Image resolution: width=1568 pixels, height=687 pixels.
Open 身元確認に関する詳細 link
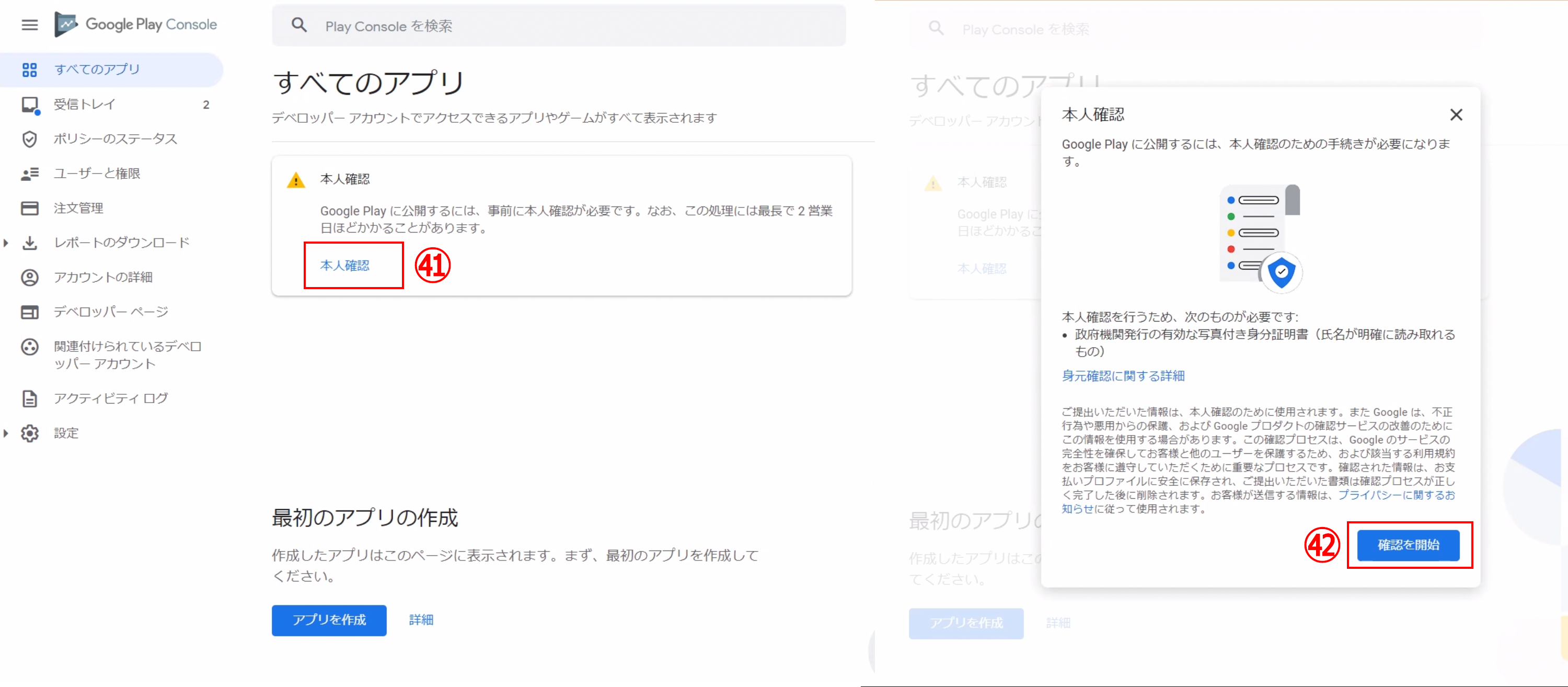coord(1123,376)
